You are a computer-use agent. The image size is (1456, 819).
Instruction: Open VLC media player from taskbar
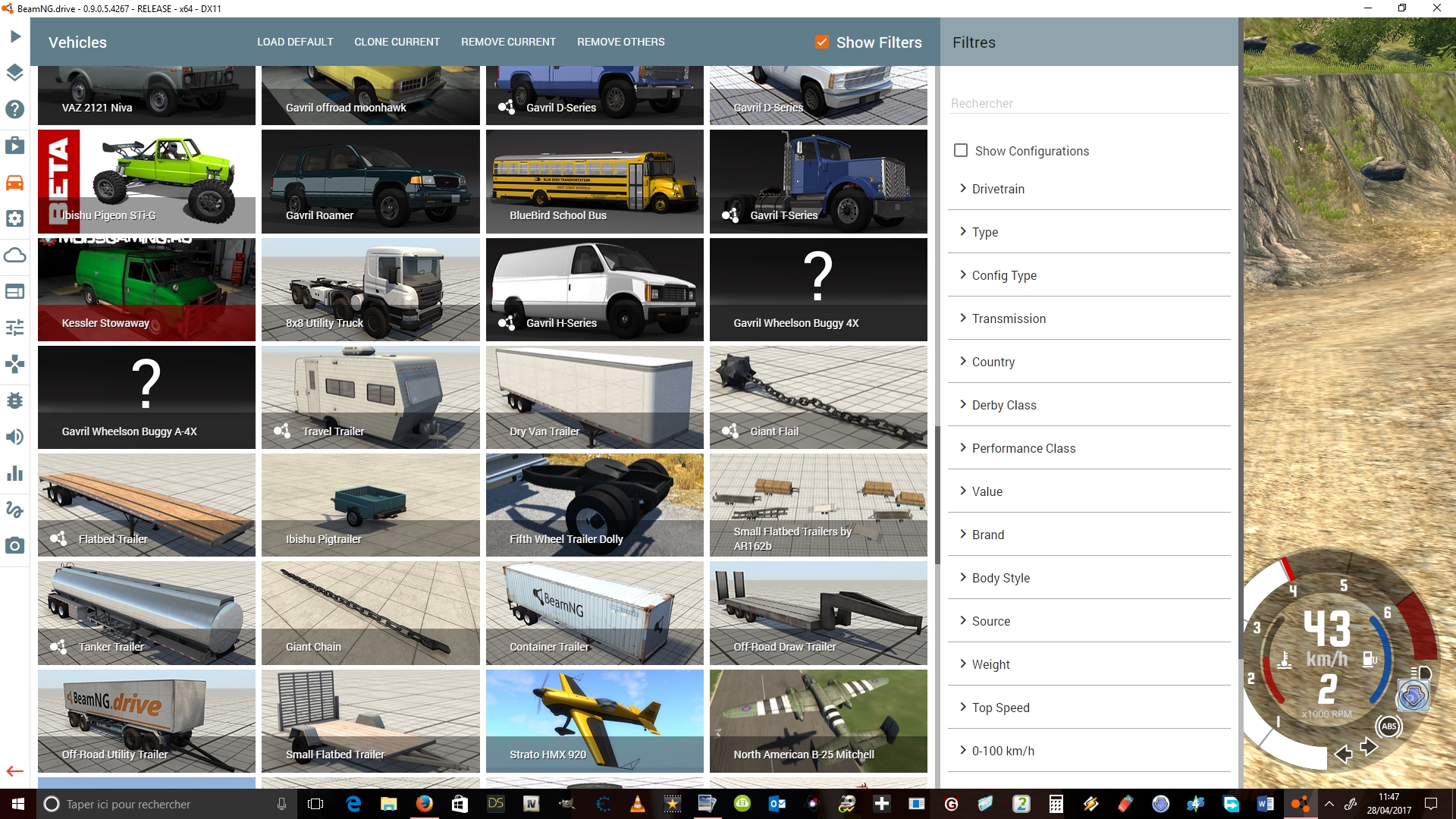point(637,804)
